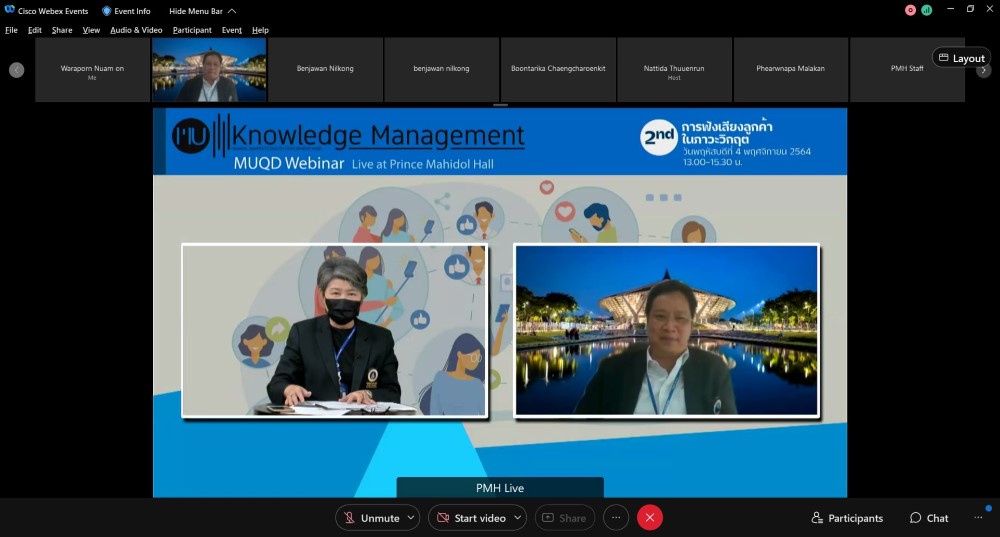Leave the event with the red X
This screenshot has height=537, width=1000.
(650, 518)
